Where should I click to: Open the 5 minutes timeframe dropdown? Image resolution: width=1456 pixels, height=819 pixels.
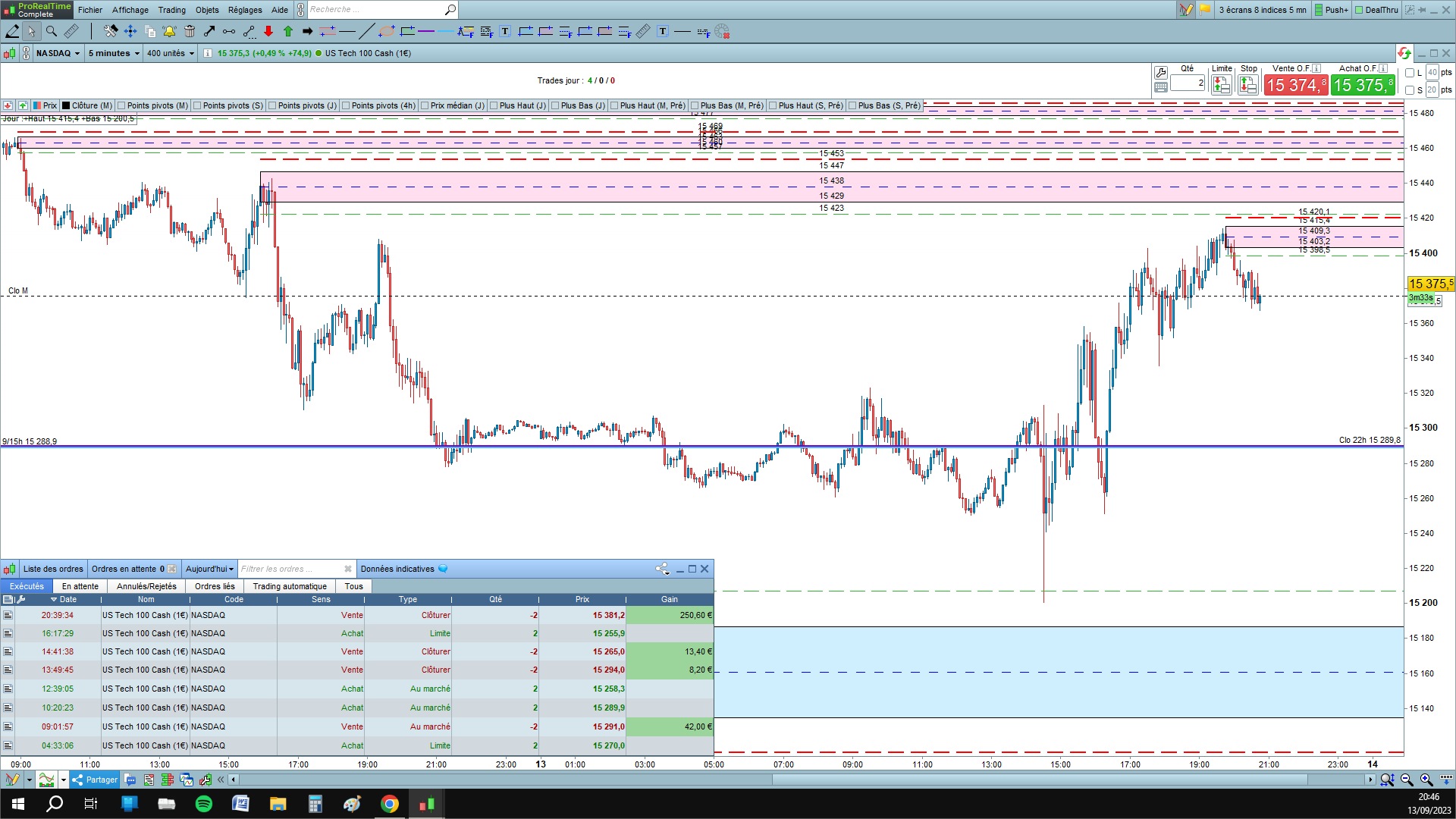(x=114, y=53)
